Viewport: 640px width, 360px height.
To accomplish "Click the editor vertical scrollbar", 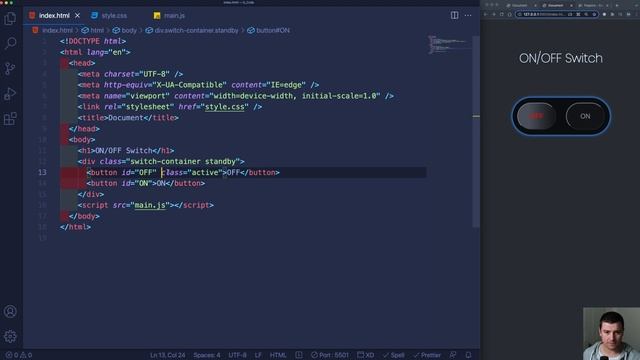I will pyautogui.click(x=476, y=131).
